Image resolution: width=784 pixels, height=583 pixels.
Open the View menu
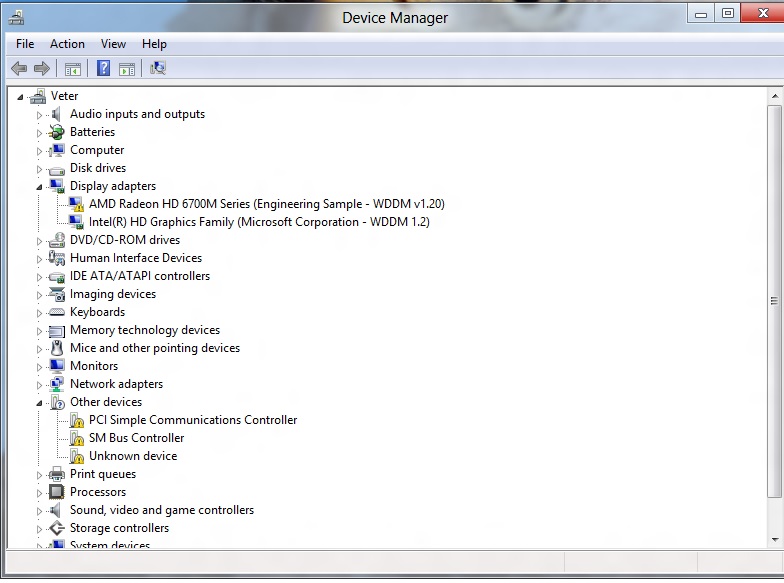pos(113,44)
